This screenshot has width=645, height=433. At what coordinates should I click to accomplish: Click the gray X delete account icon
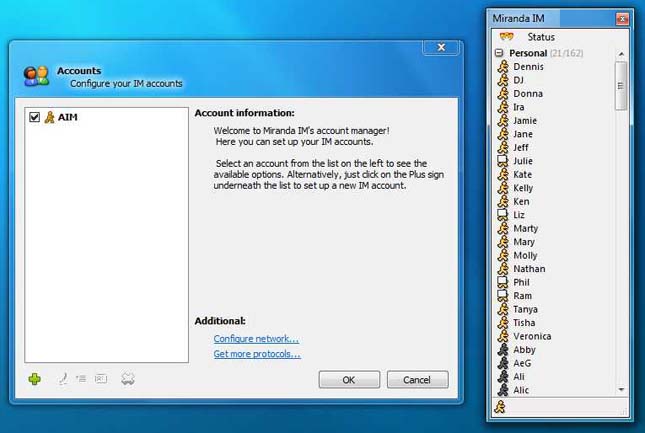128,379
